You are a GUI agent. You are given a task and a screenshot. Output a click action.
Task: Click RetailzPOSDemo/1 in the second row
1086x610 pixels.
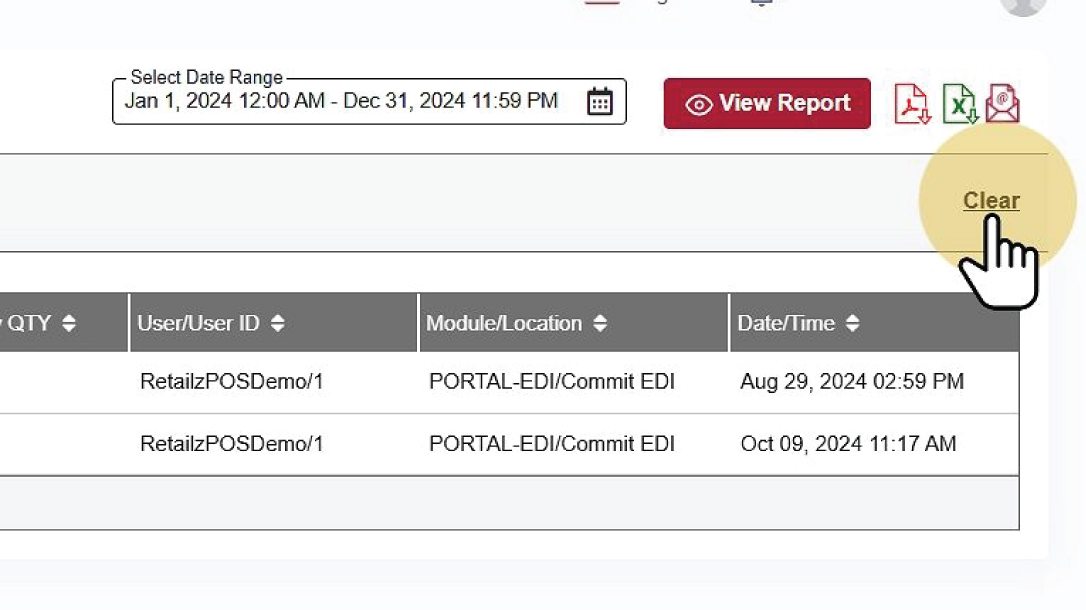[232, 444]
